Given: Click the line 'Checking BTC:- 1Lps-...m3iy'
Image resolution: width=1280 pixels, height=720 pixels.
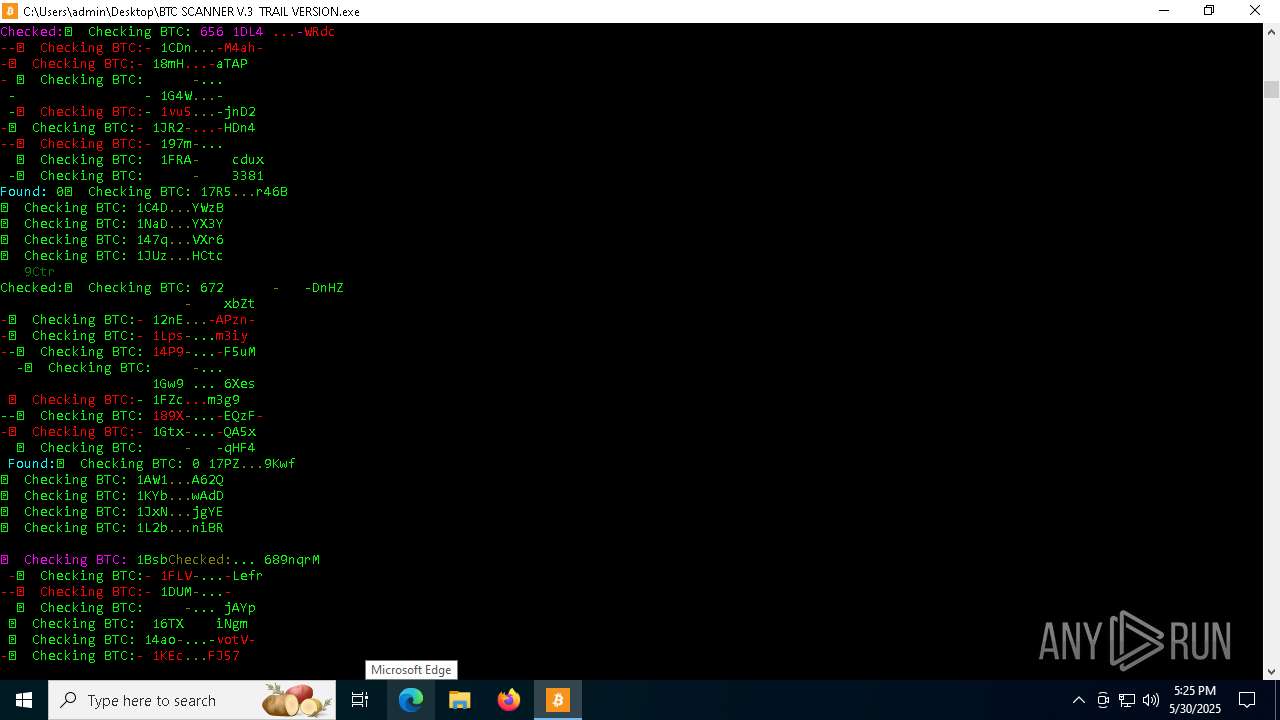Looking at the screenshot, I should [x=124, y=335].
